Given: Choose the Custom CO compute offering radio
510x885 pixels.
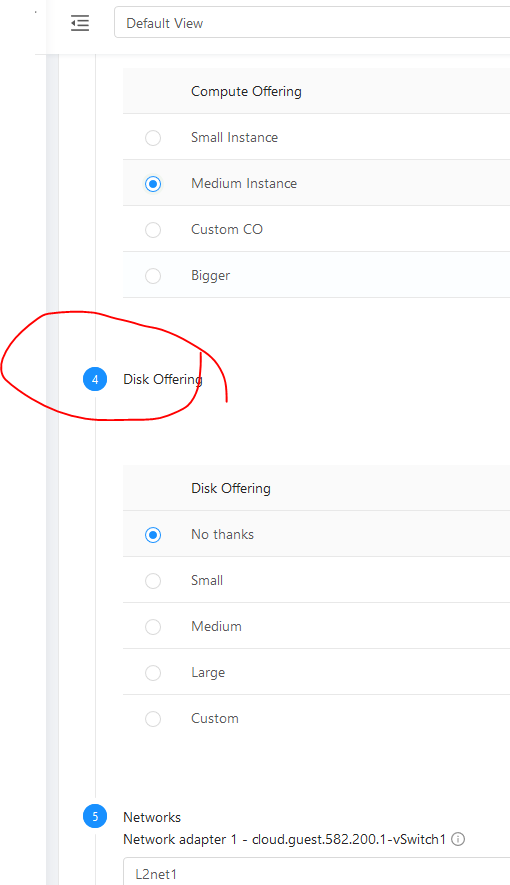Looking at the screenshot, I should (x=153, y=230).
